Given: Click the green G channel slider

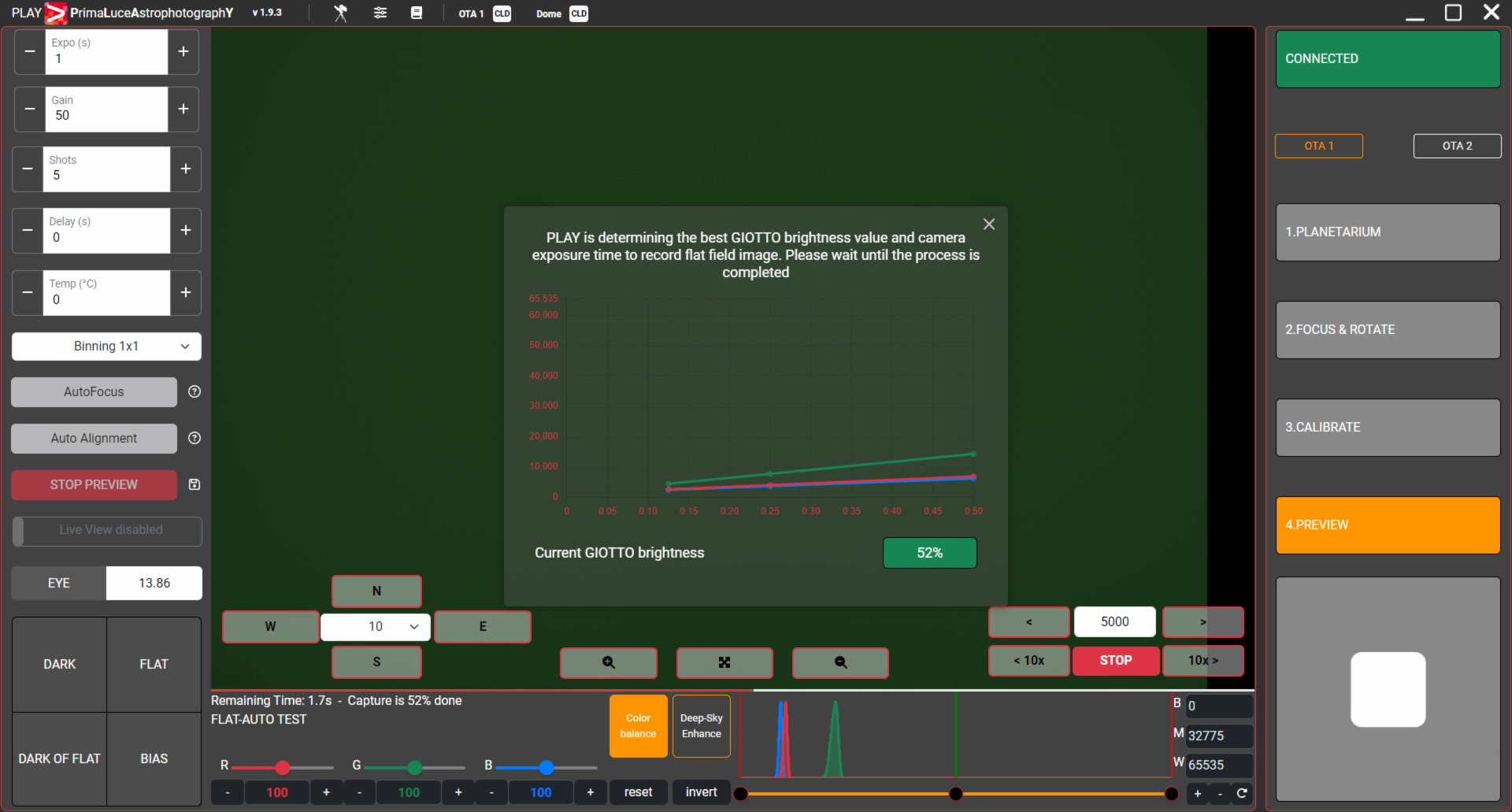Looking at the screenshot, I should pyautogui.click(x=415, y=768).
